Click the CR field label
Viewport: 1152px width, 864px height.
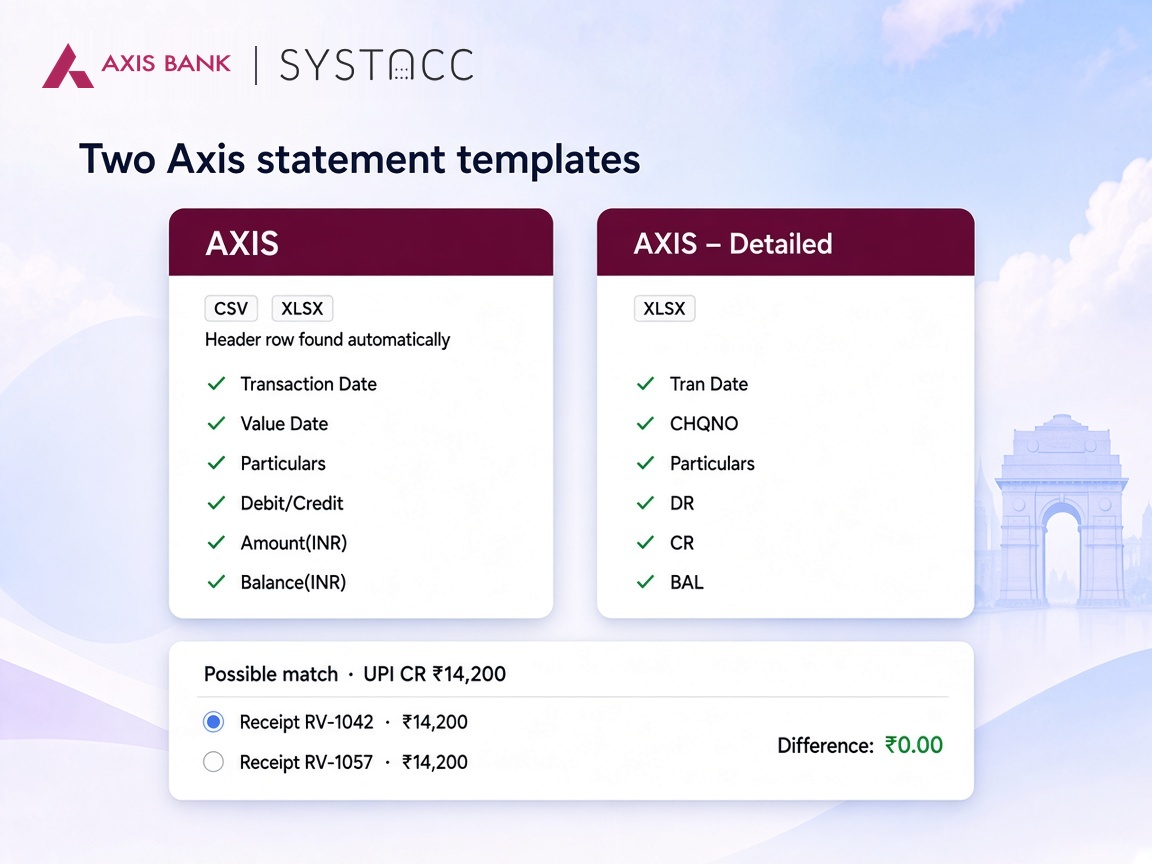(x=682, y=543)
